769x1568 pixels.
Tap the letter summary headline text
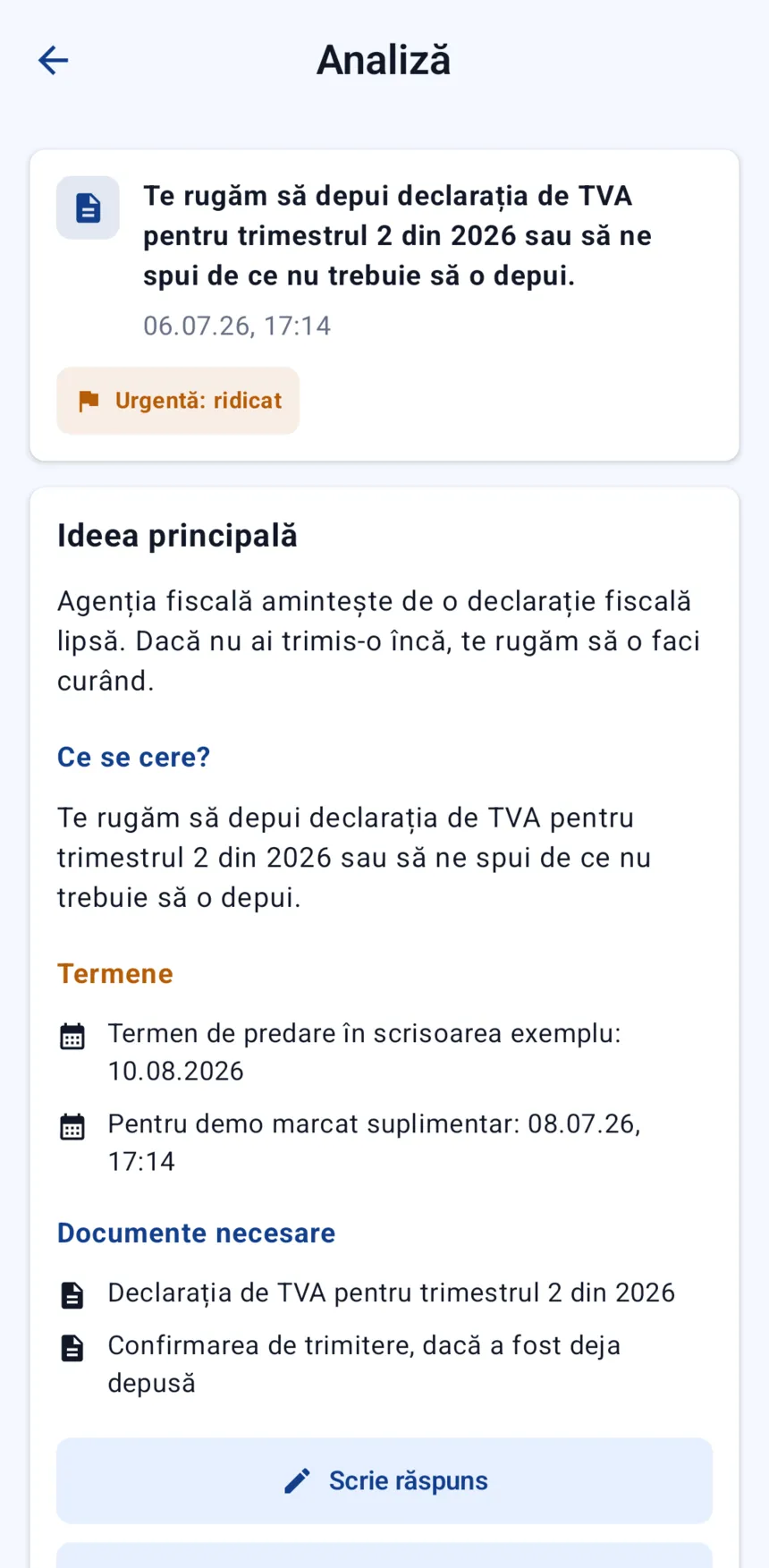[398, 235]
